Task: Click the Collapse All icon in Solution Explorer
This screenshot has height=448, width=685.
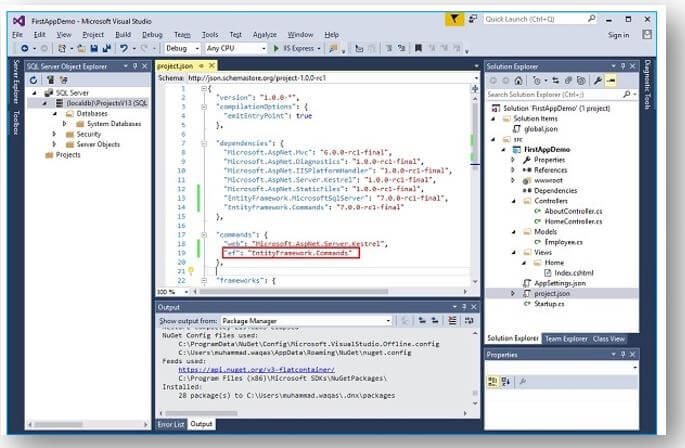Action: pos(568,80)
